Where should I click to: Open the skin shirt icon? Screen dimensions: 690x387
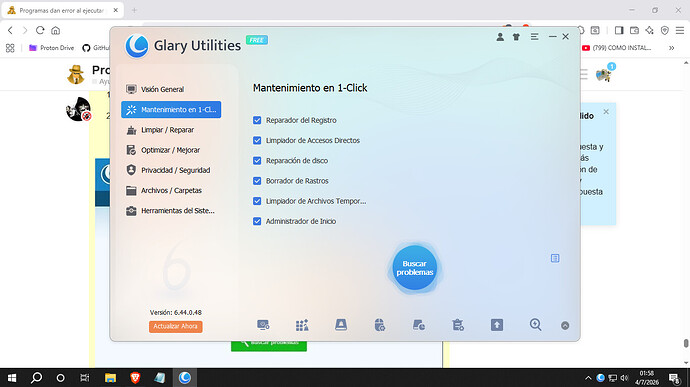click(x=516, y=37)
